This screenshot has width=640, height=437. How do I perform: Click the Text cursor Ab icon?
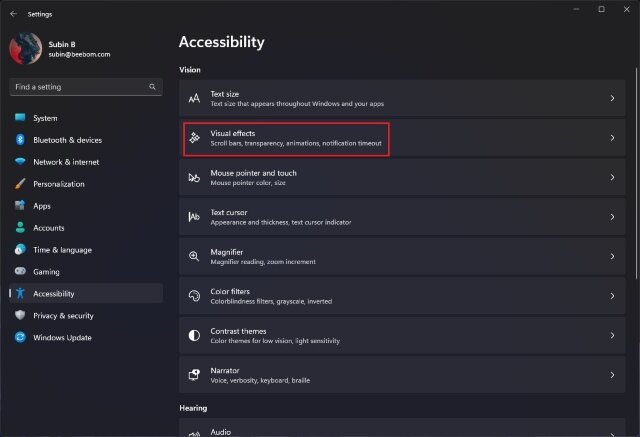[194, 217]
